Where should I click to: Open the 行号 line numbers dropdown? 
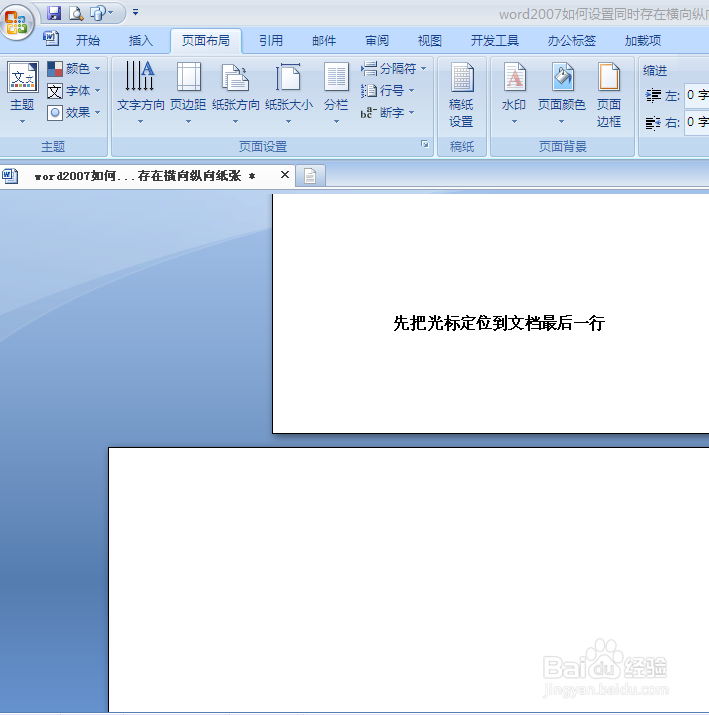point(388,91)
